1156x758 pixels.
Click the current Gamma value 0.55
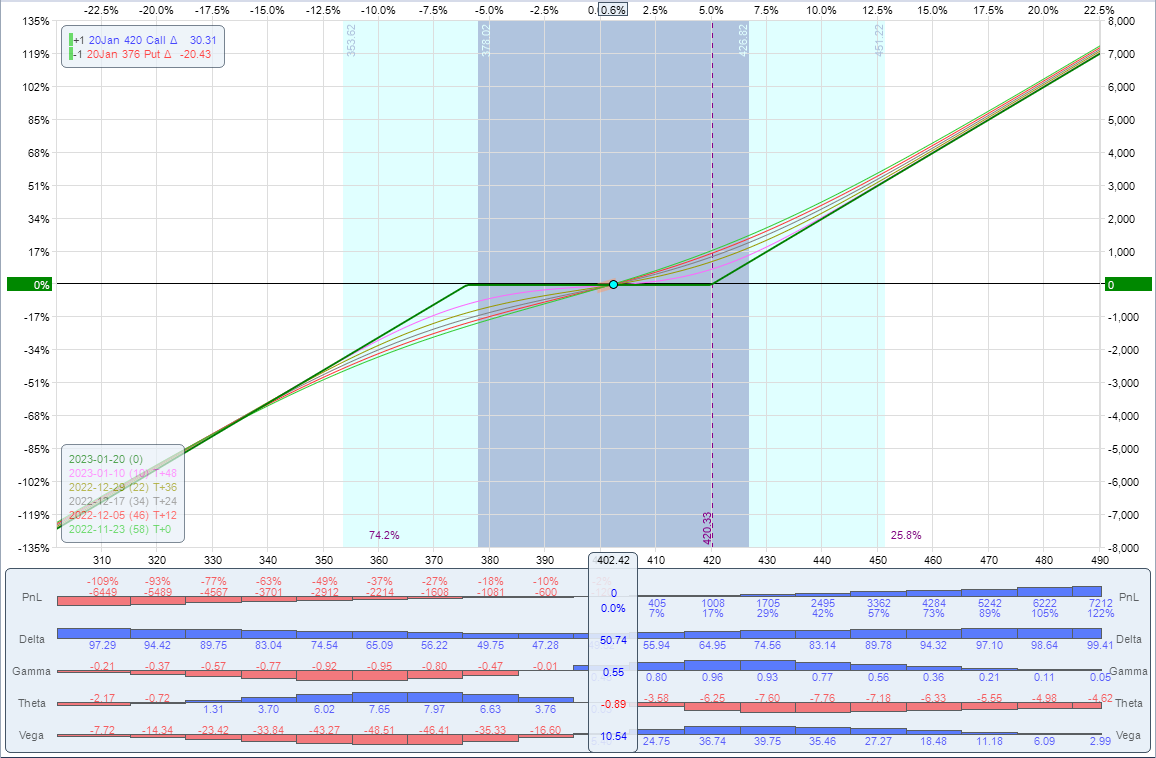(613, 672)
